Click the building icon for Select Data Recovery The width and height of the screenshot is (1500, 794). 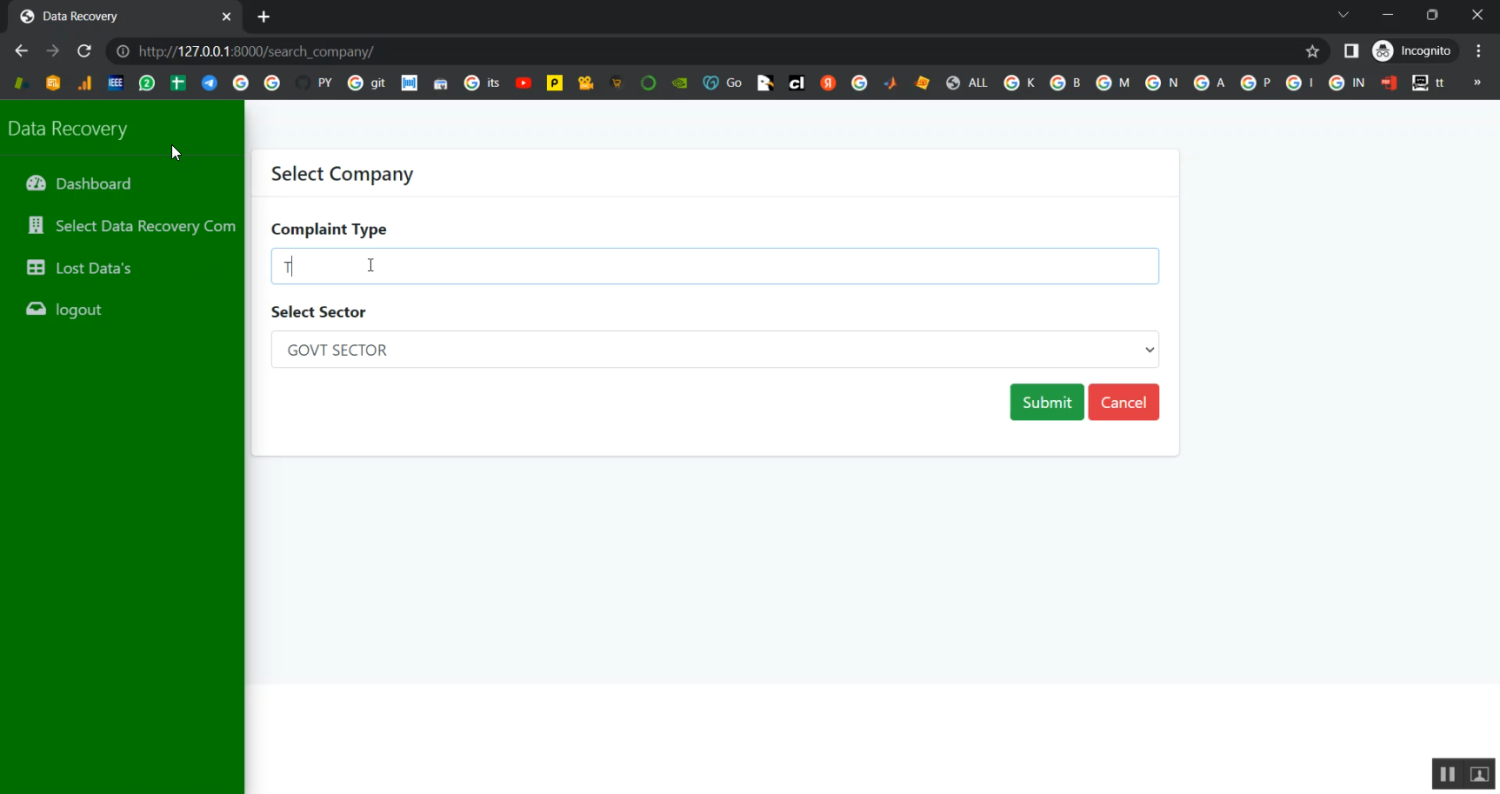[36, 225]
